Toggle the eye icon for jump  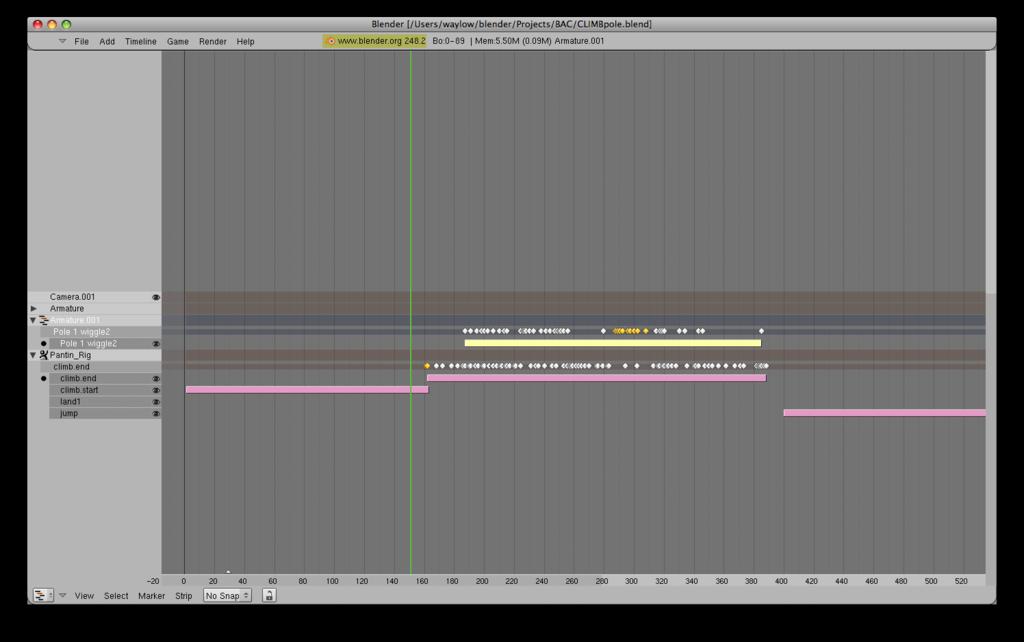tap(156, 413)
